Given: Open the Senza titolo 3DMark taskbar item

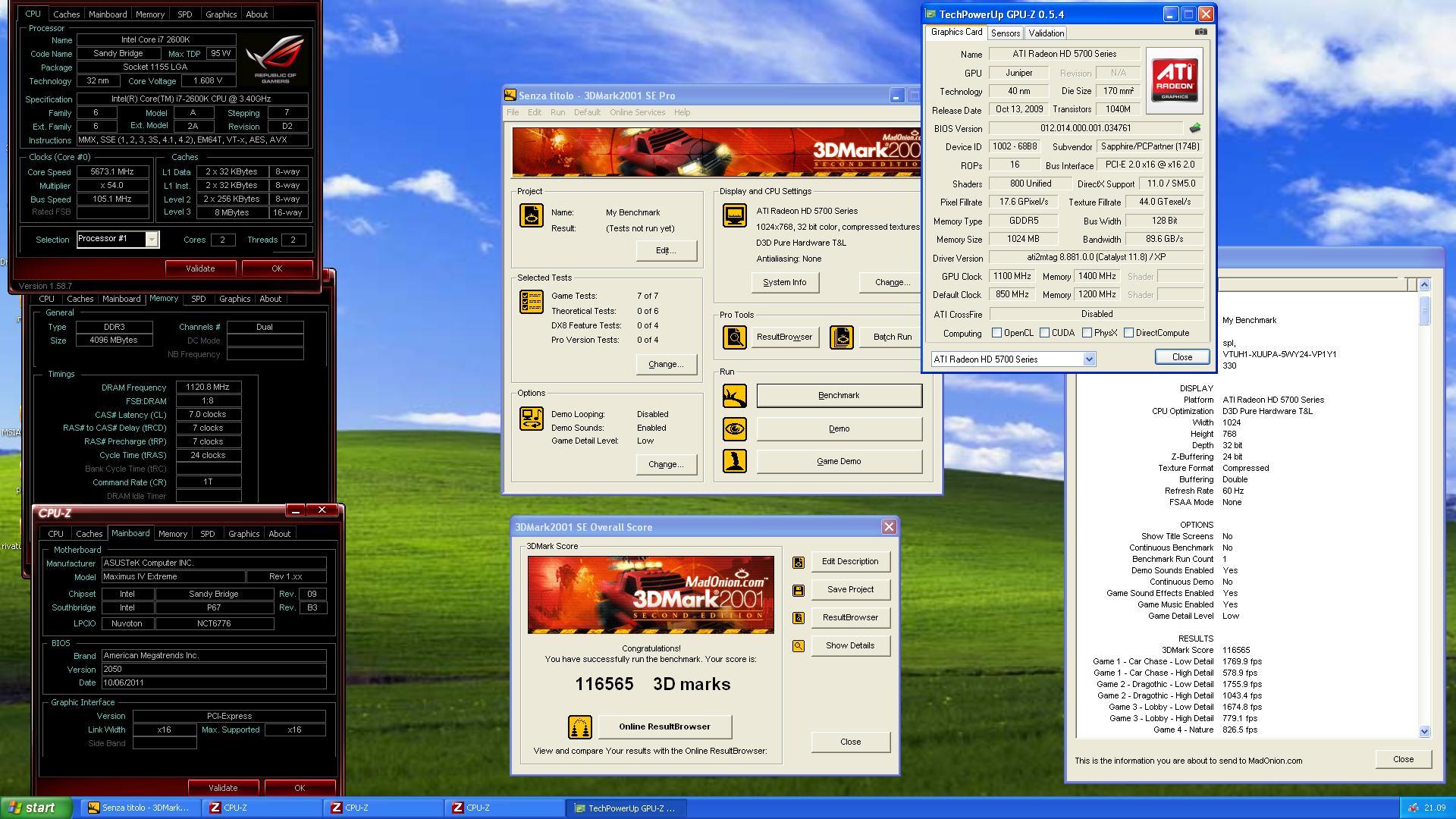Looking at the screenshot, I should (x=140, y=808).
